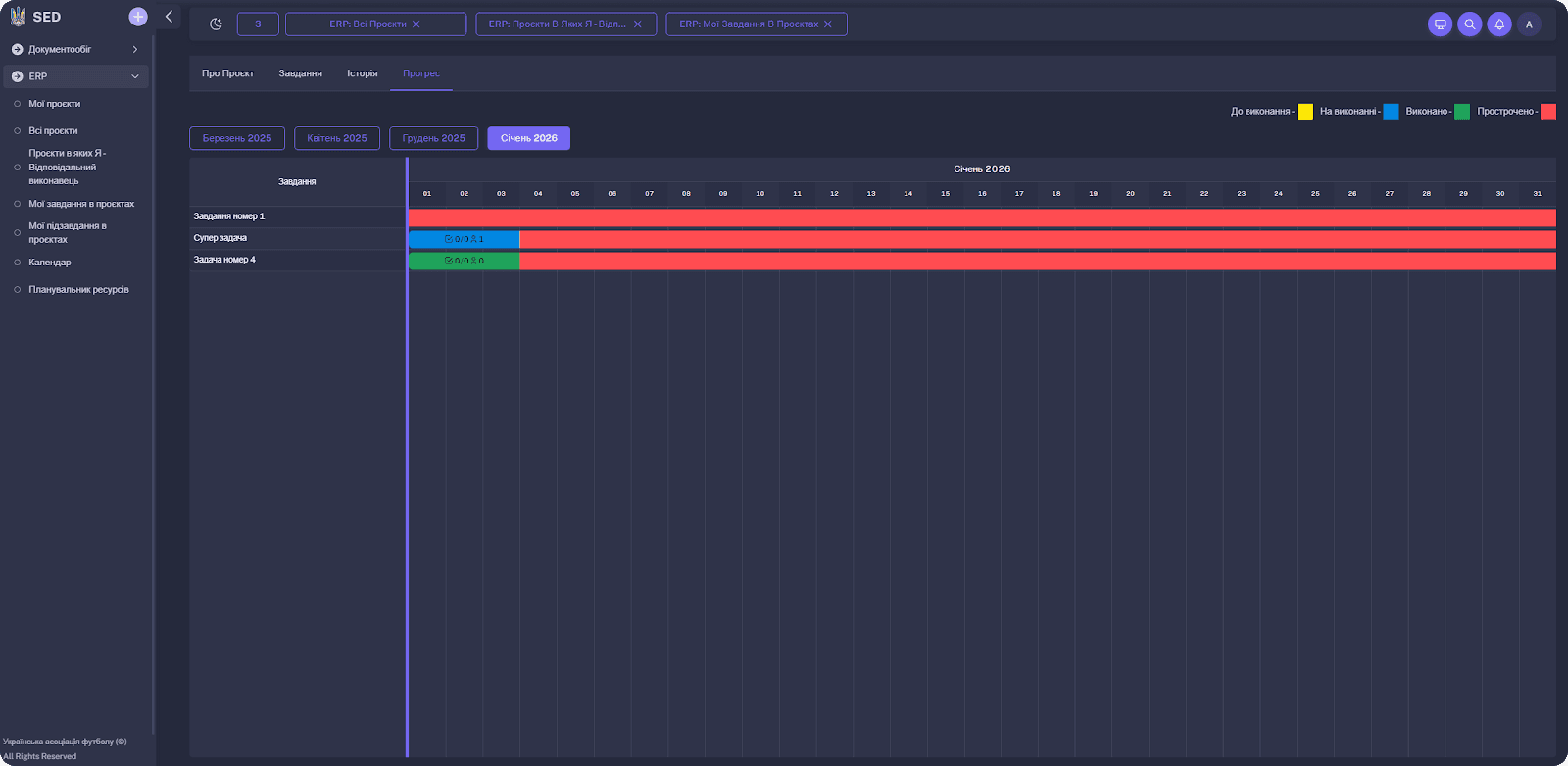Image resolution: width=1568 pixels, height=766 pixels.
Task: Click blue in-progress bar of Супер задача
Action: point(464,239)
